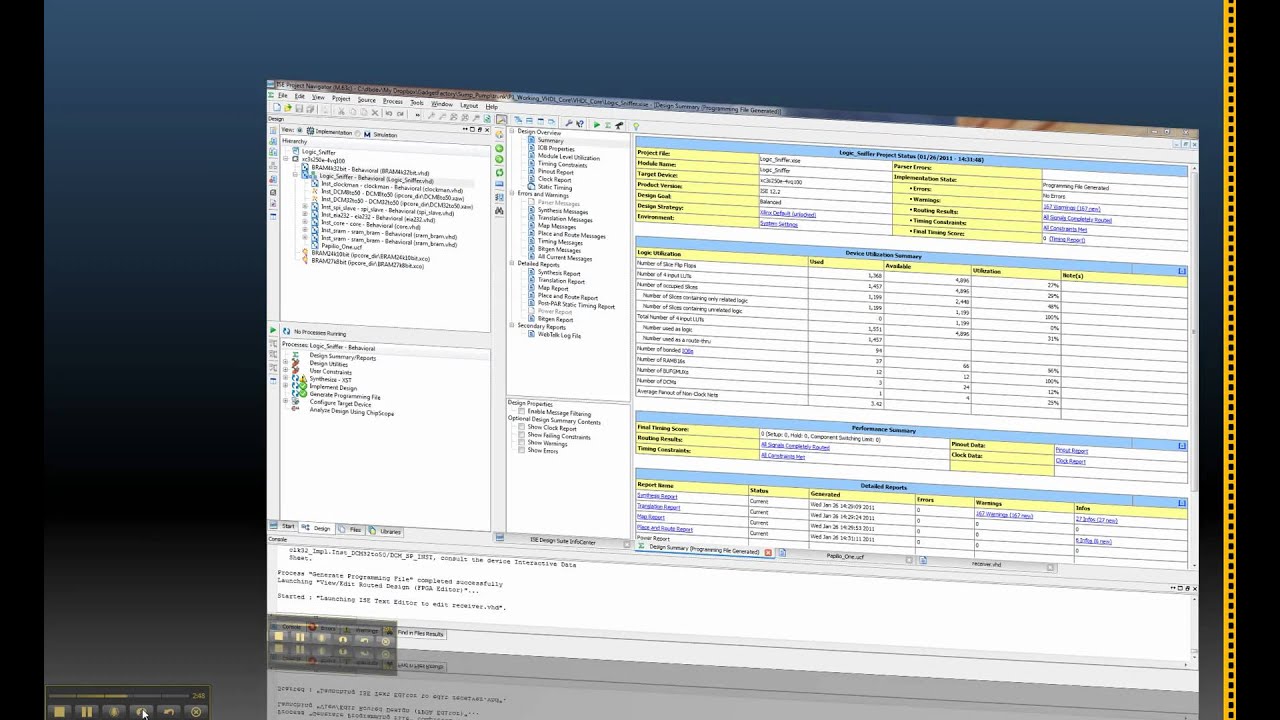The image size is (1280, 720).
Task: Expand Design Utilities process
Action: [x=285, y=362]
